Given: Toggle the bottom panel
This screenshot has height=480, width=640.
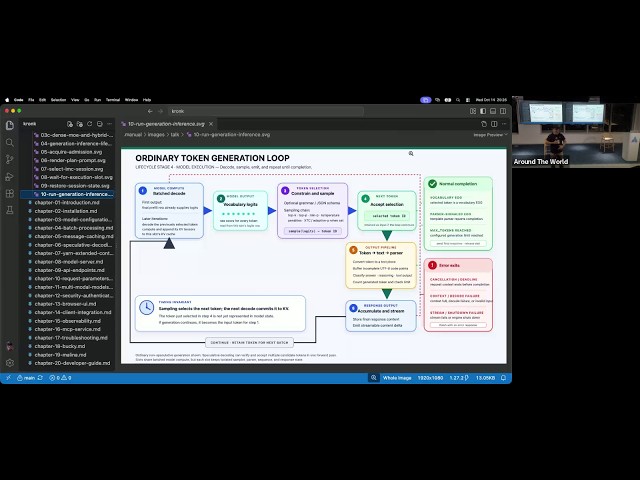Looking at the screenshot, I should coord(493,111).
